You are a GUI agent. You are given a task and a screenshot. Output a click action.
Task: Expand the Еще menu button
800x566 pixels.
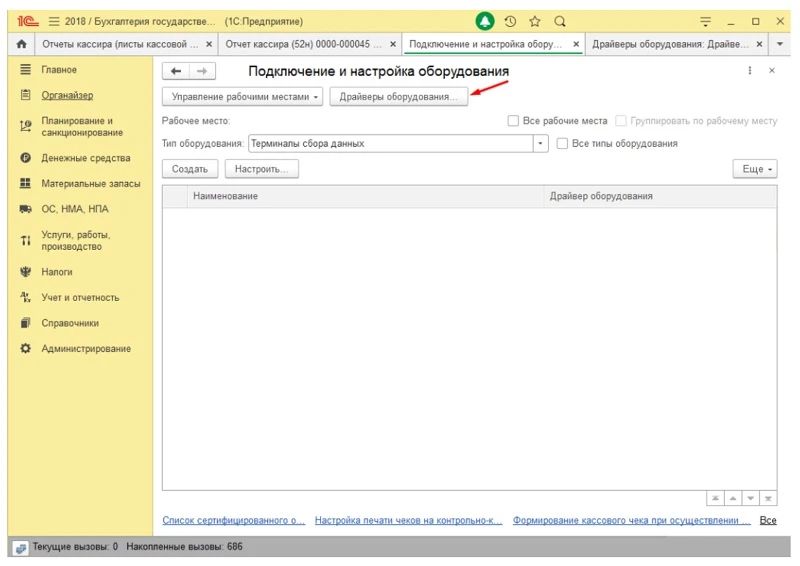(x=754, y=170)
